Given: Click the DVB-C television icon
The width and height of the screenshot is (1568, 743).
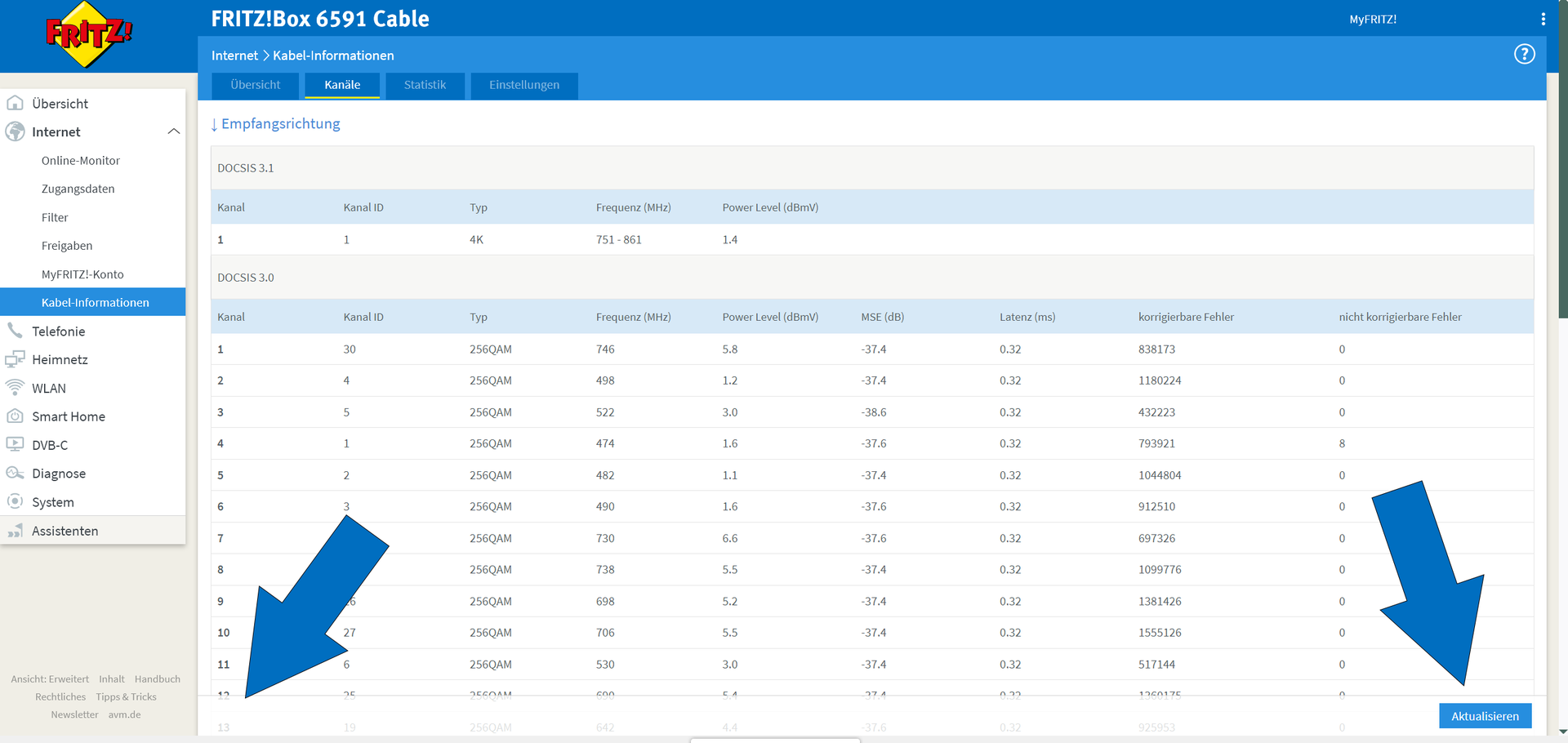Looking at the screenshot, I should (x=15, y=445).
